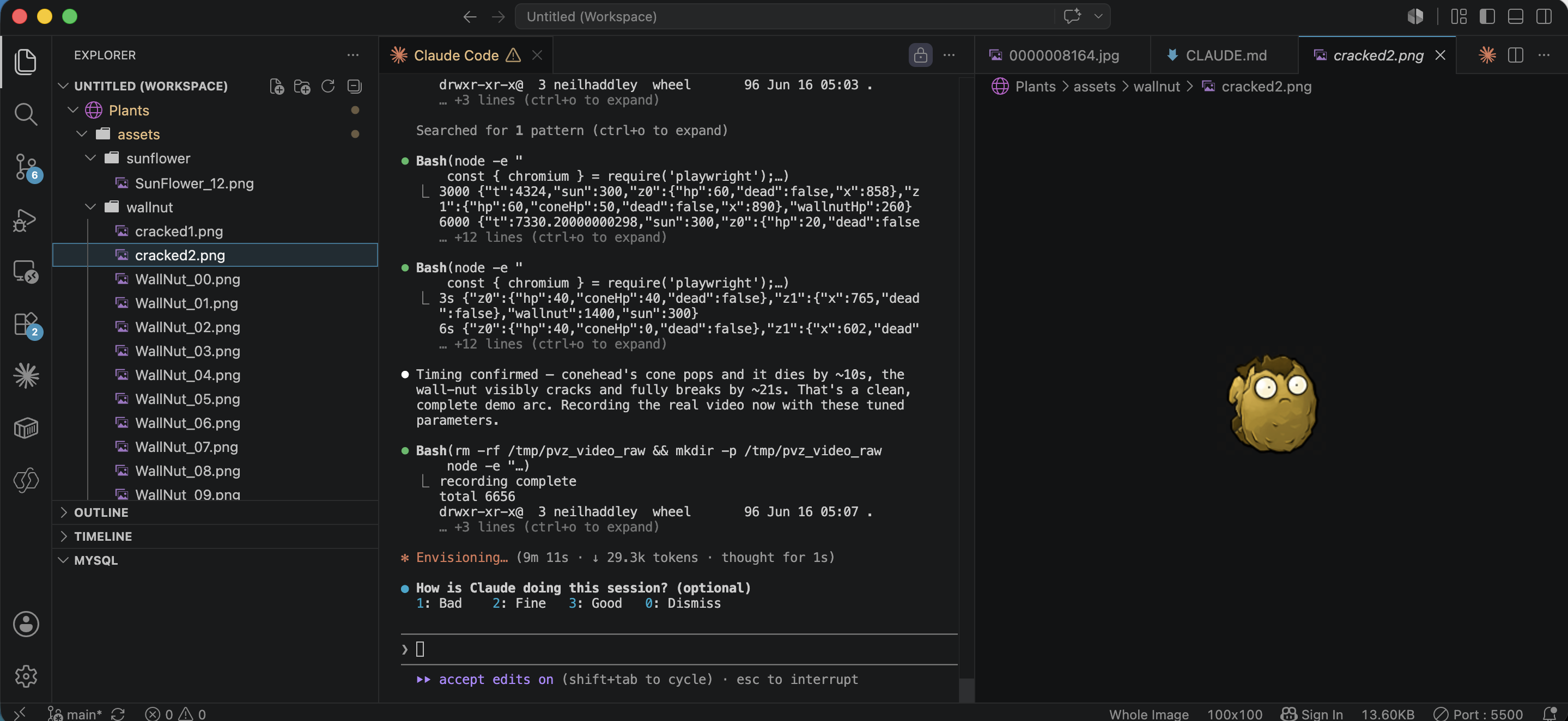
Task: Click the Claude Code terminal scrollbar
Action: click(966, 689)
